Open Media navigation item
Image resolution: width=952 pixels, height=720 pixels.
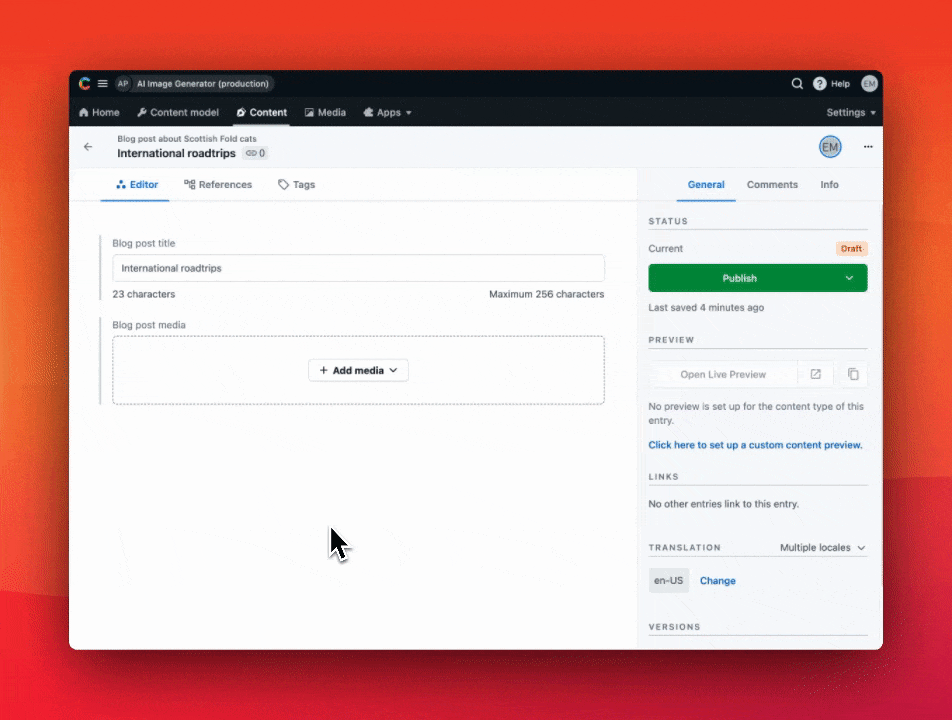click(x=325, y=112)
